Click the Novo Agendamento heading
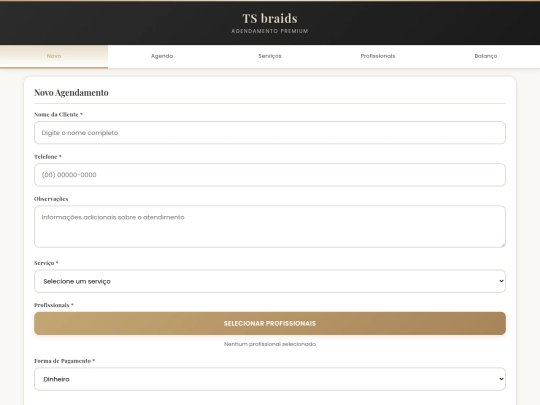This screenshot has width=540, height=405. pyautogui.click(x=71, y=93)
